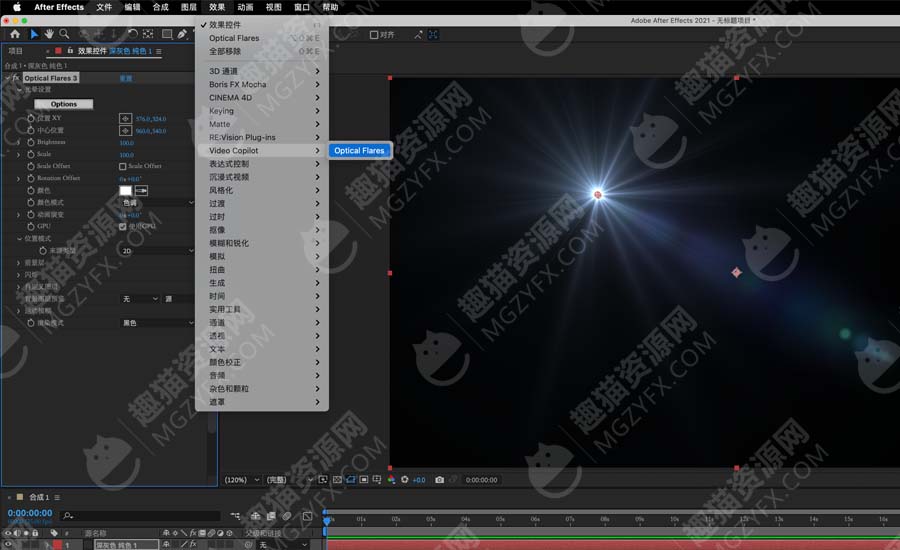Open the 窗口 menu
Screen dimensions: 900x550
pos(302,7)
